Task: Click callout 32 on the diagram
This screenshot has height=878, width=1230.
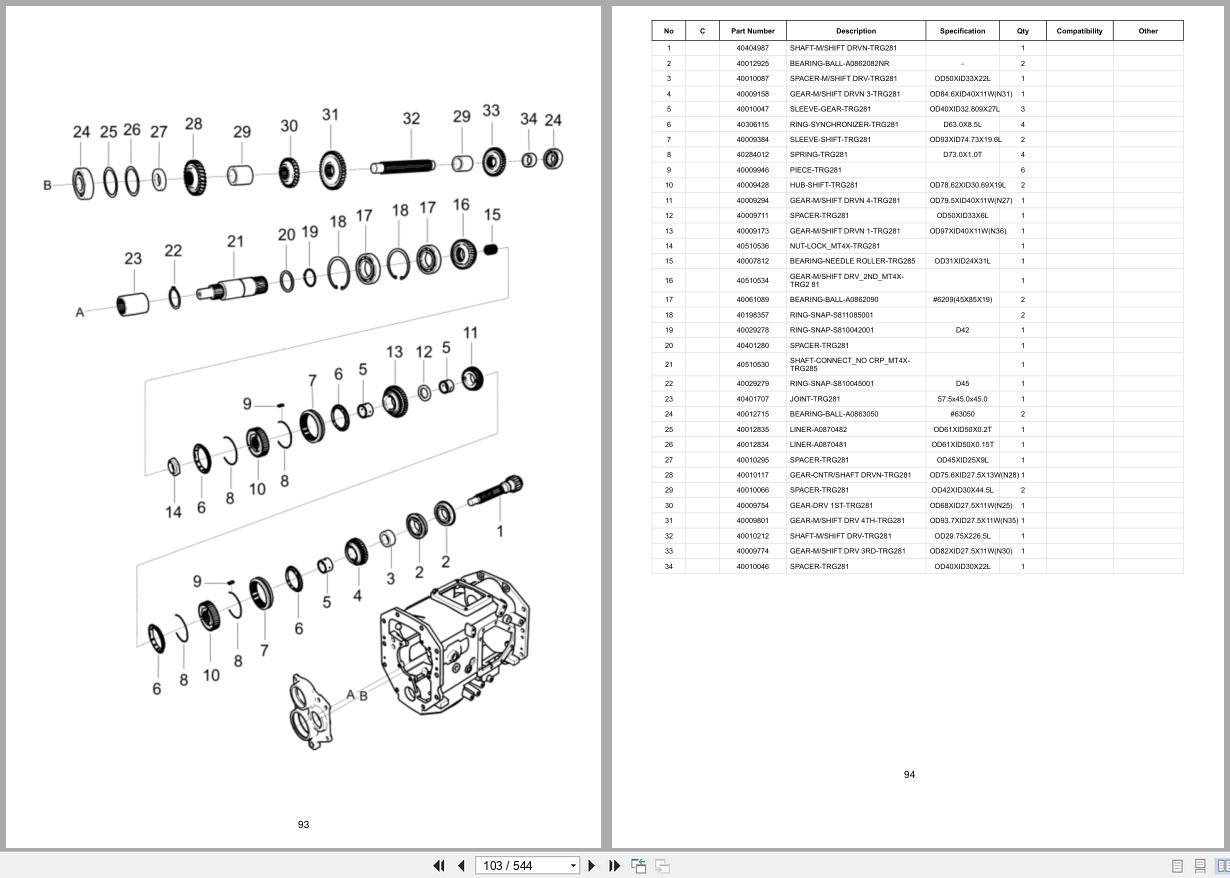Action: (x=411, y=118)
